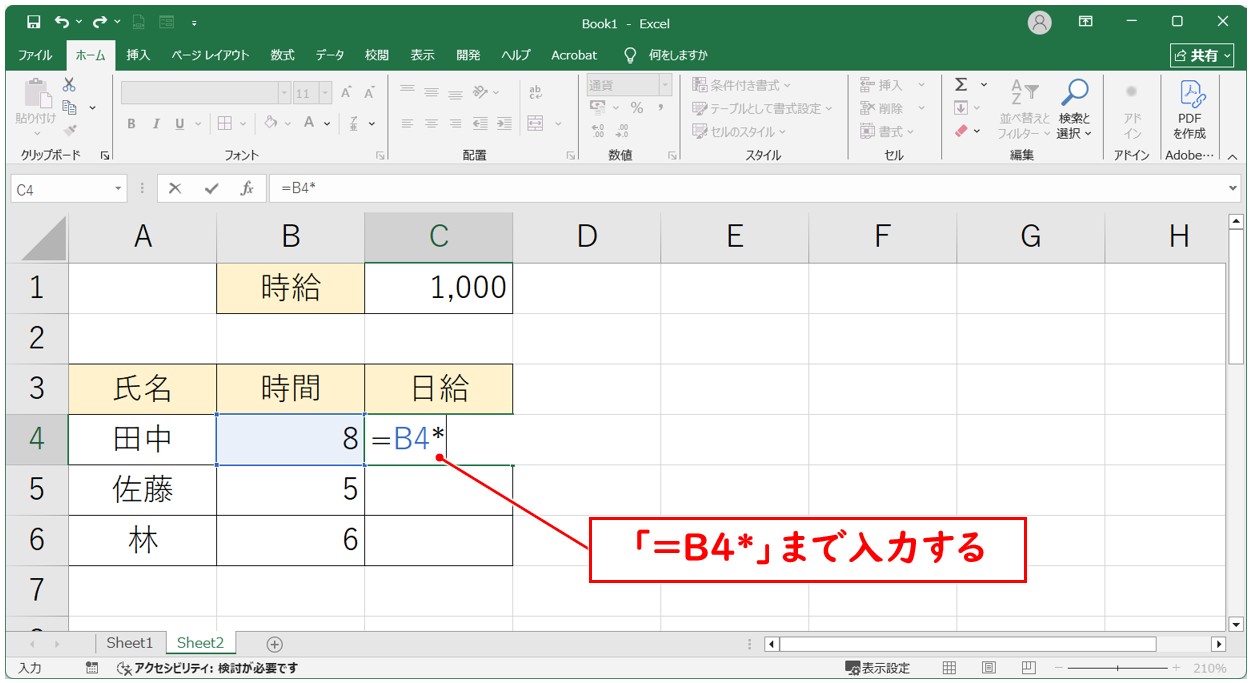Click the 何をしますか search box
The image size is (1251, 683).
[x=677, y=55]
